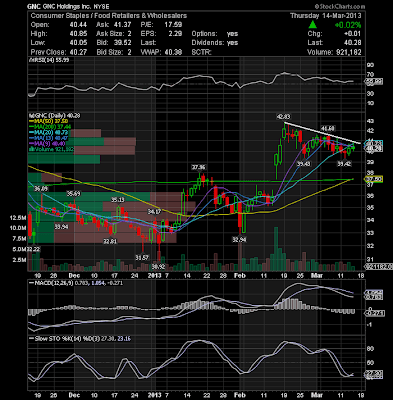Image resolution: width=393 pixels, height=400 pixels.
Task: Click the 12.5M volume axis label
Action: coord(18,218)
